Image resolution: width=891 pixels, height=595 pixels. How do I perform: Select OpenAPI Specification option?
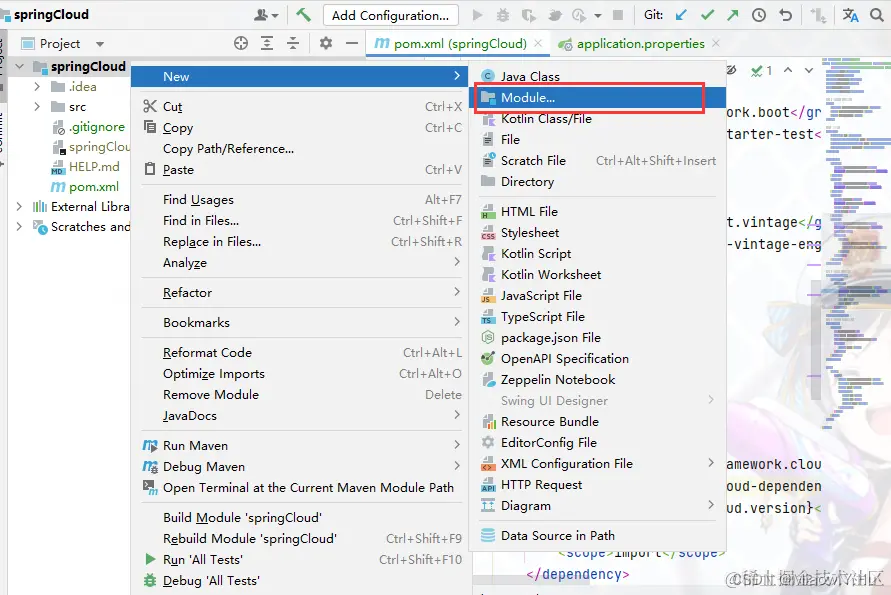(597, 359)
